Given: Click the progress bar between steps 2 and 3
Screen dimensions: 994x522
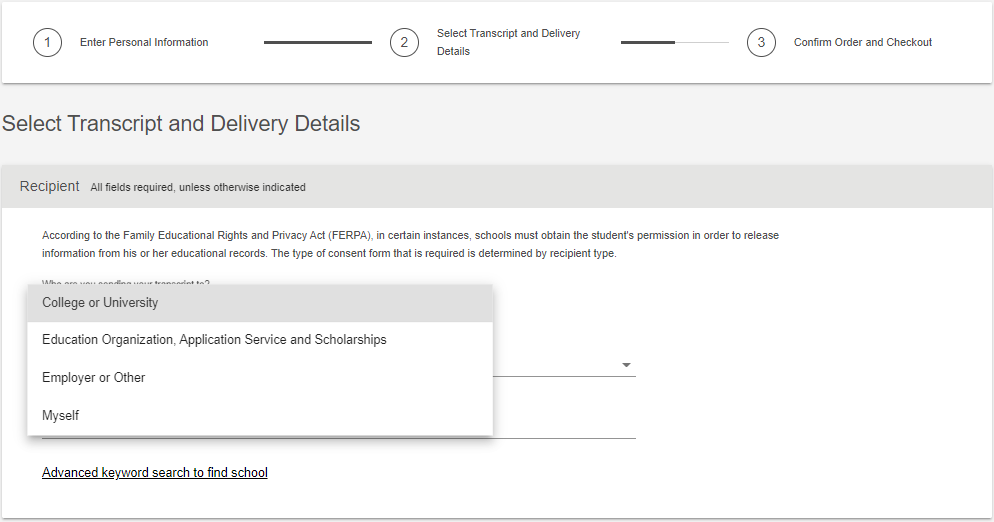Looking at the screenshot, I should [x=674, y=42].
